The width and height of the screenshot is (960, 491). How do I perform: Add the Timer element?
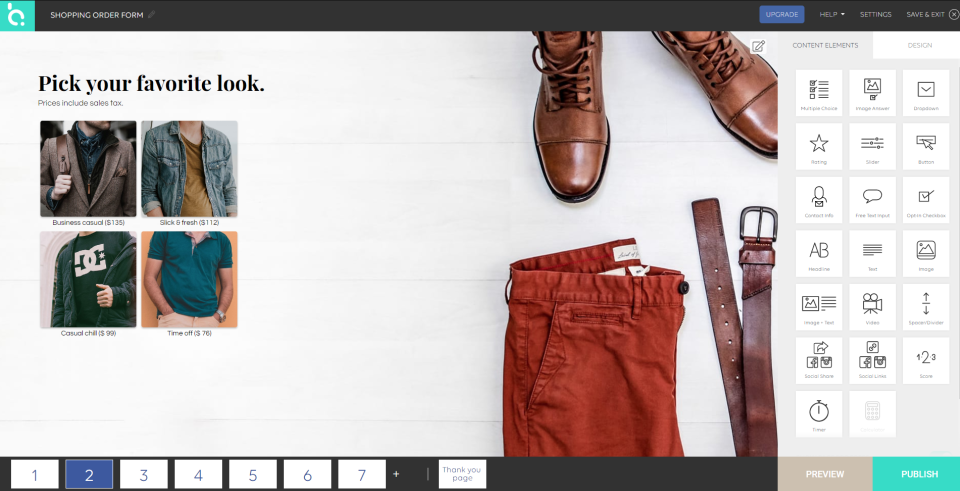818,413
